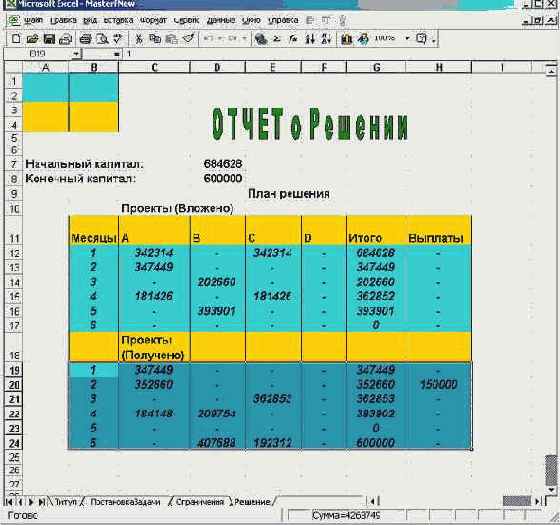The image size is (560, 525).
Task: Run spell check from the toolbar
Action: [x=118, y=39]
